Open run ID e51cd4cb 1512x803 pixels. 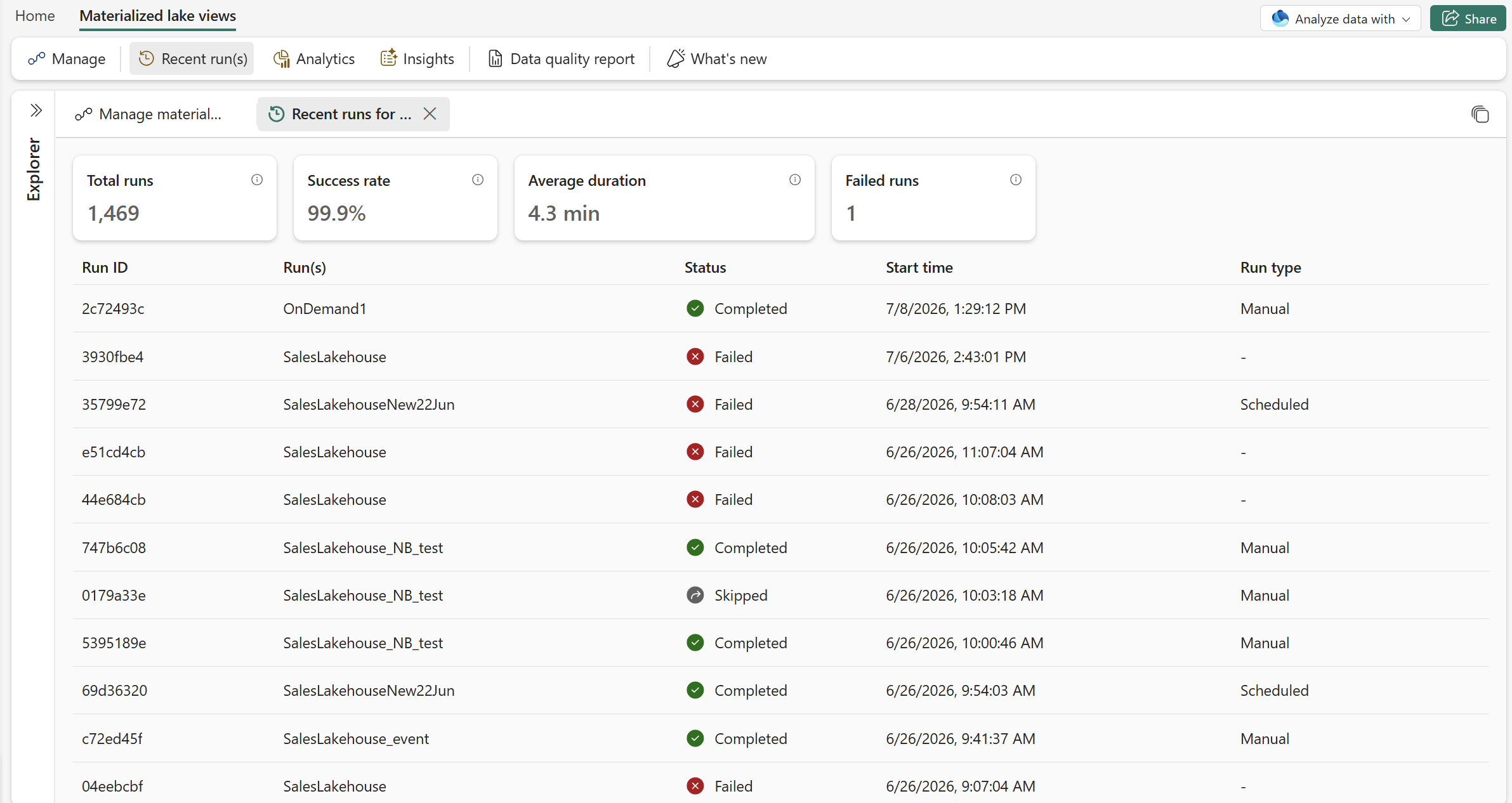pyautogui.click(x=114, y=452)
